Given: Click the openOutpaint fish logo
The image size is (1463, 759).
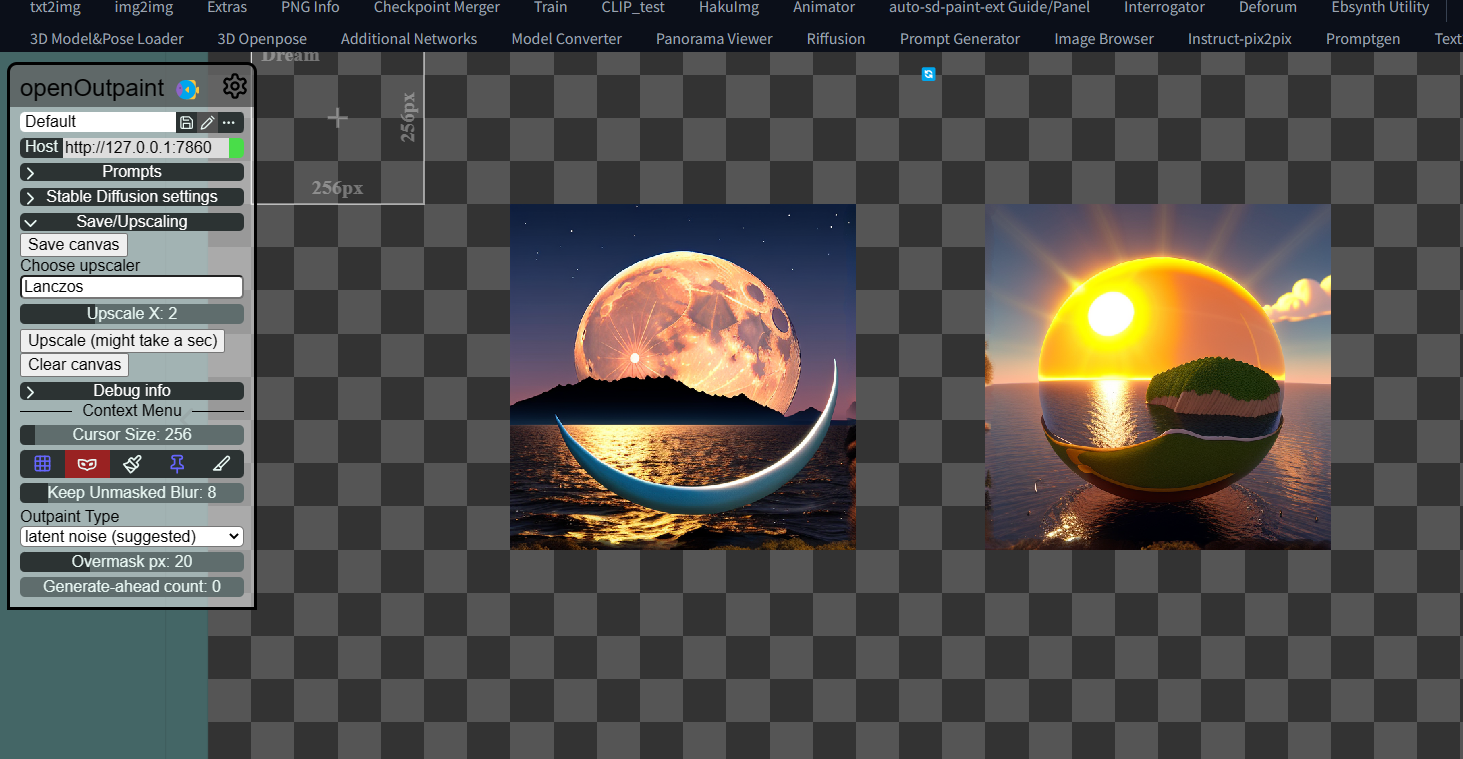Looking at the screenshot, I should [189, 89].
